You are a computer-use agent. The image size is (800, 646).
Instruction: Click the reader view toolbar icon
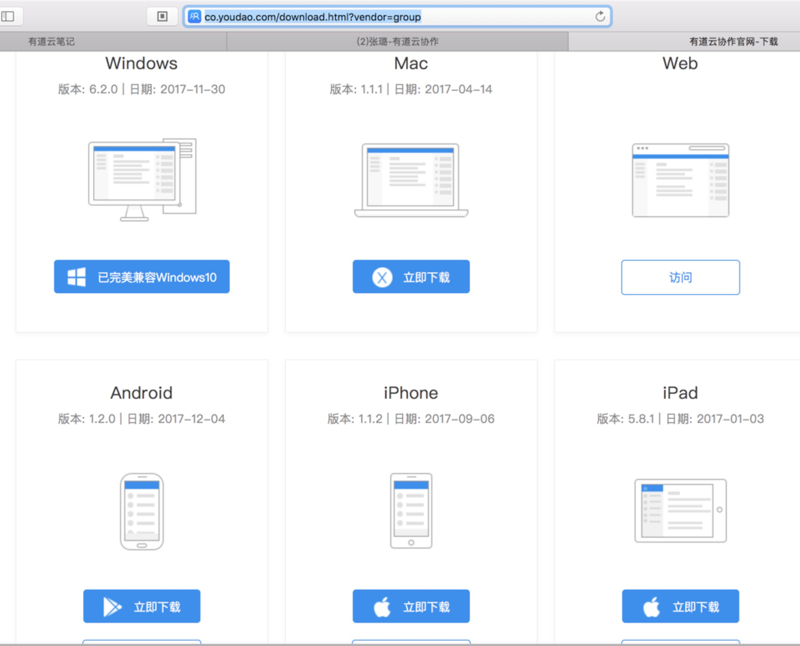click(x=162, y=16)
